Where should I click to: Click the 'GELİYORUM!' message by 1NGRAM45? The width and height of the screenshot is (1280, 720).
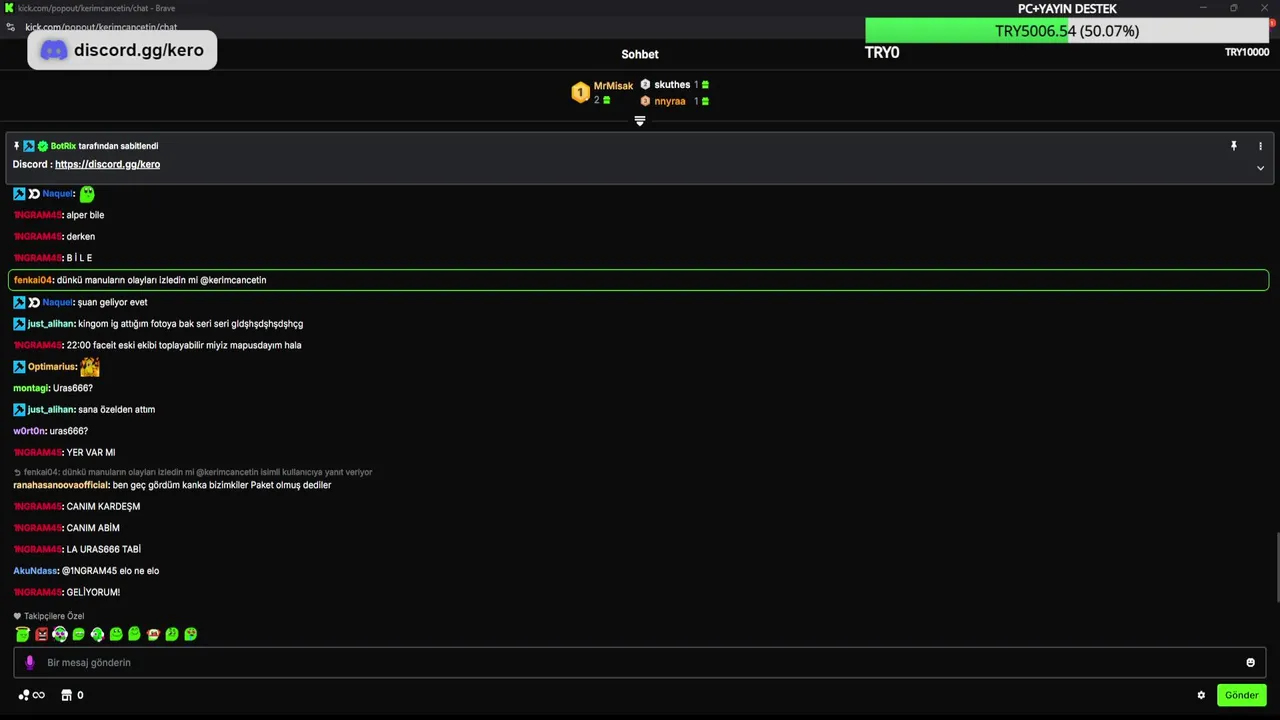tap(93, 592)
